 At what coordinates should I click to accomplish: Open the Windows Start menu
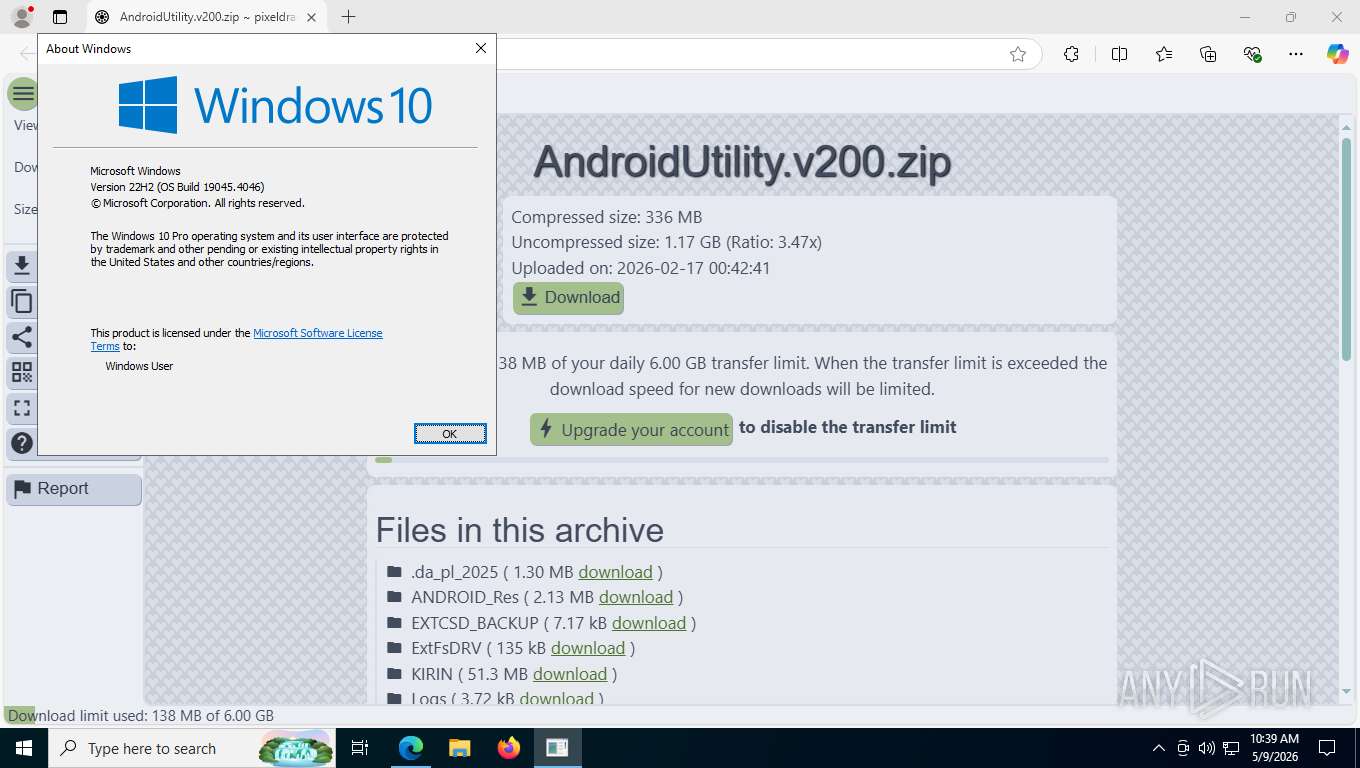pos(23,748)
